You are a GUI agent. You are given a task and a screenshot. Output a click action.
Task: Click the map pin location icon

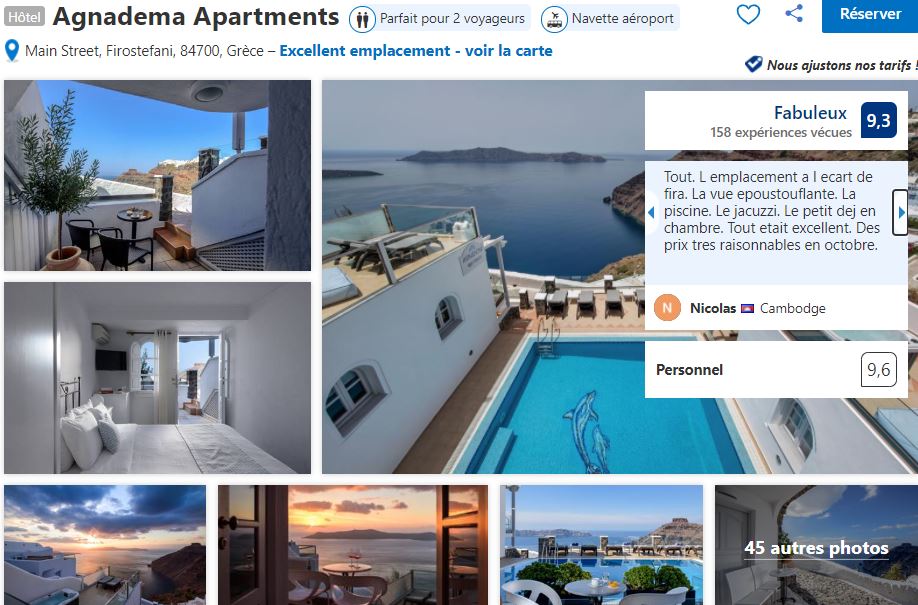[12, 51]
